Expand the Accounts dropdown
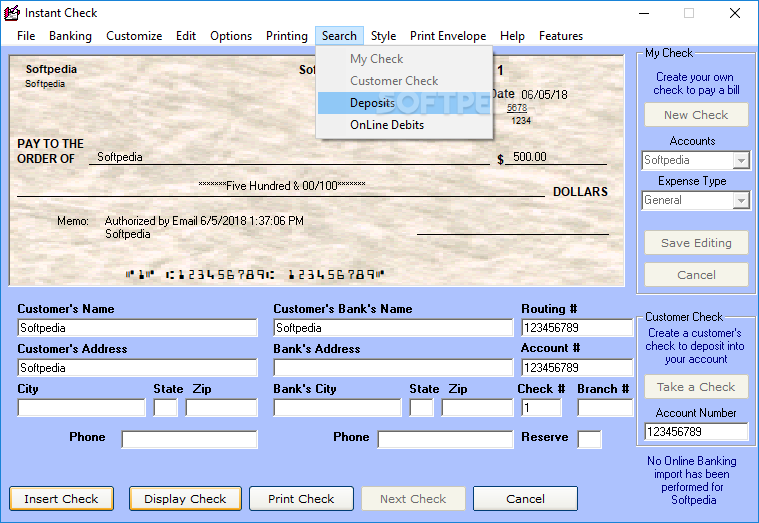This screenshot has height=523, width=759. coord(741,160)
